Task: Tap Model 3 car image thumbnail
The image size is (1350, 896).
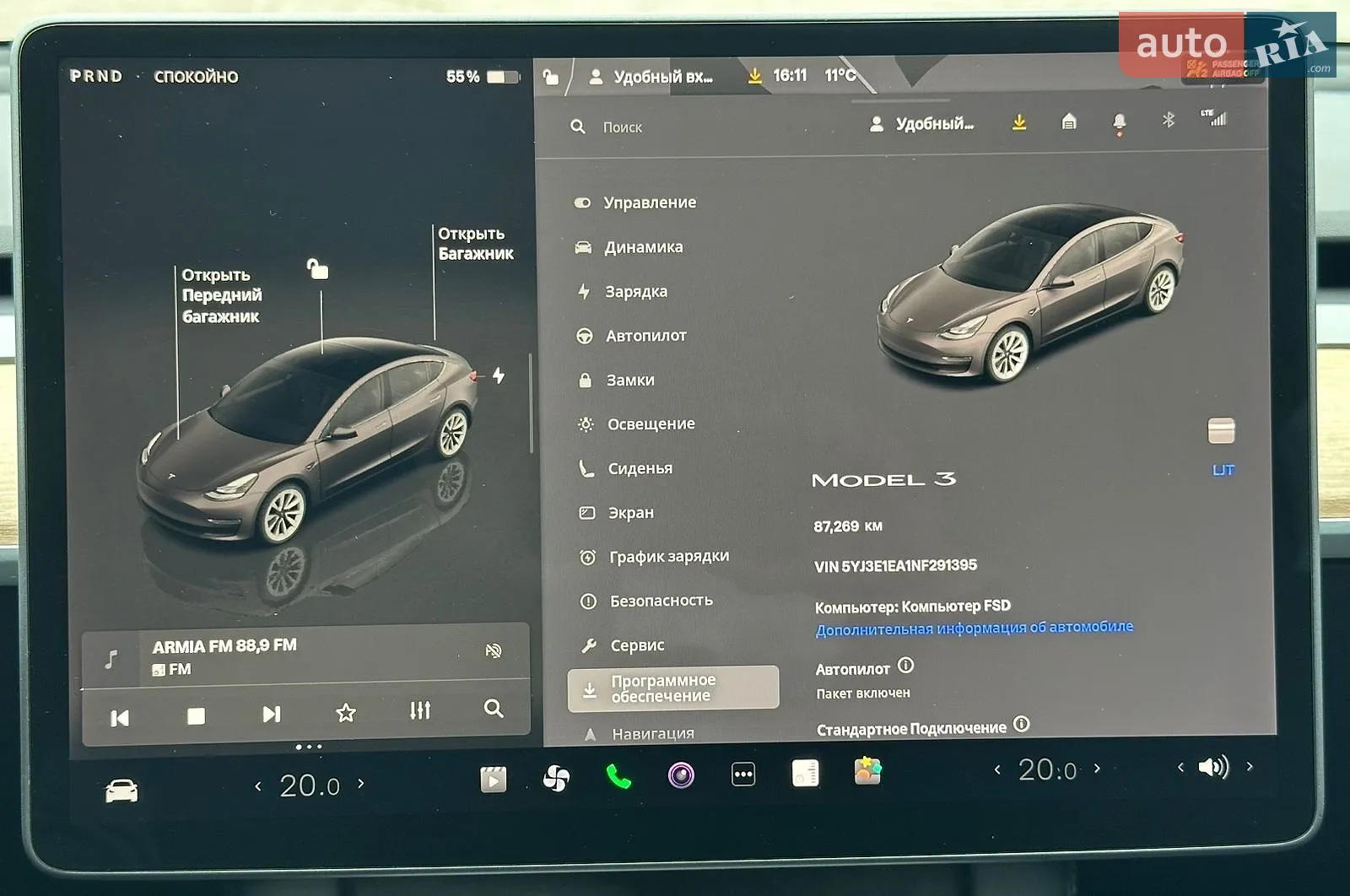Action: pos(1029,294)
